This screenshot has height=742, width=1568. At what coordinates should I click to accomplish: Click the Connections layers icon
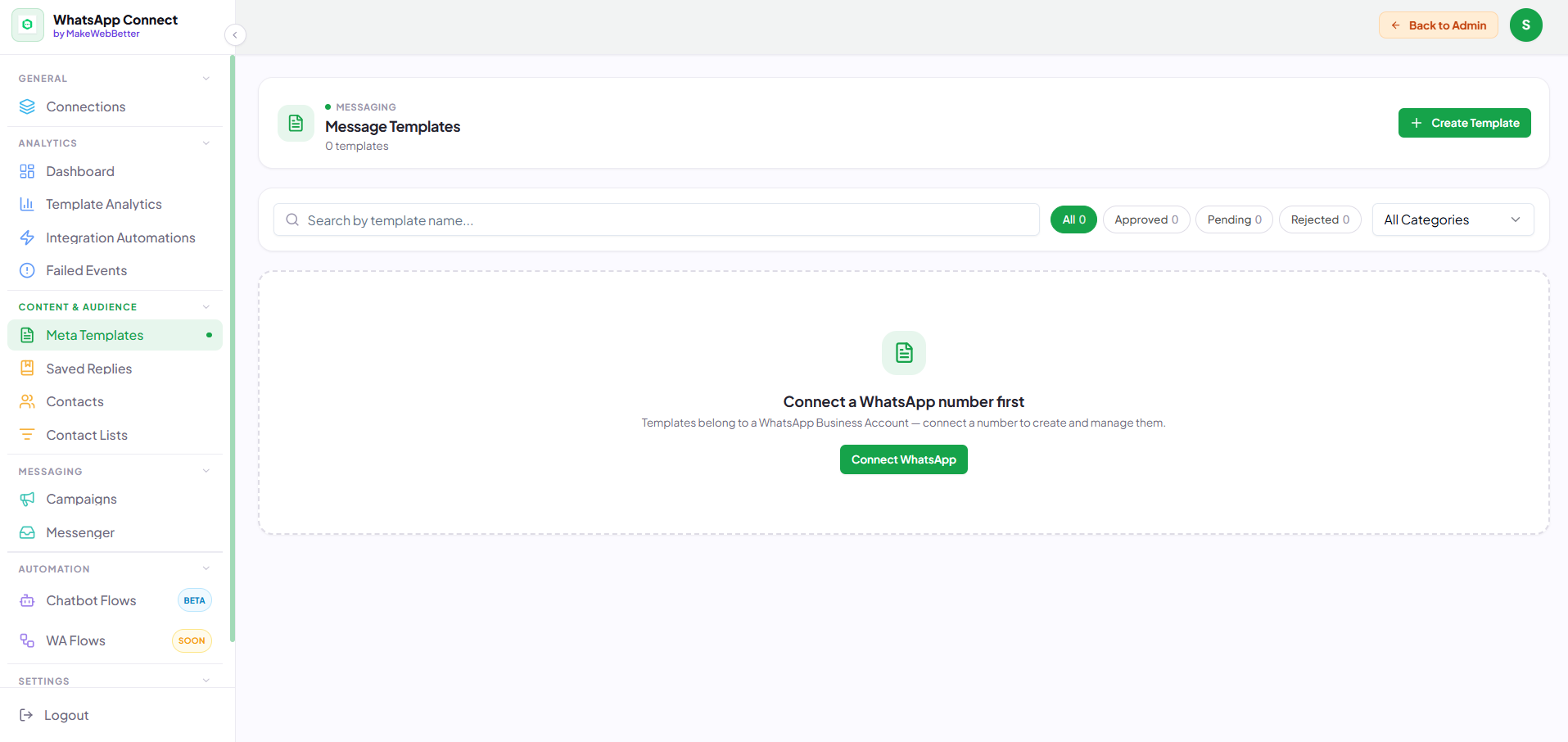(27, 106)
